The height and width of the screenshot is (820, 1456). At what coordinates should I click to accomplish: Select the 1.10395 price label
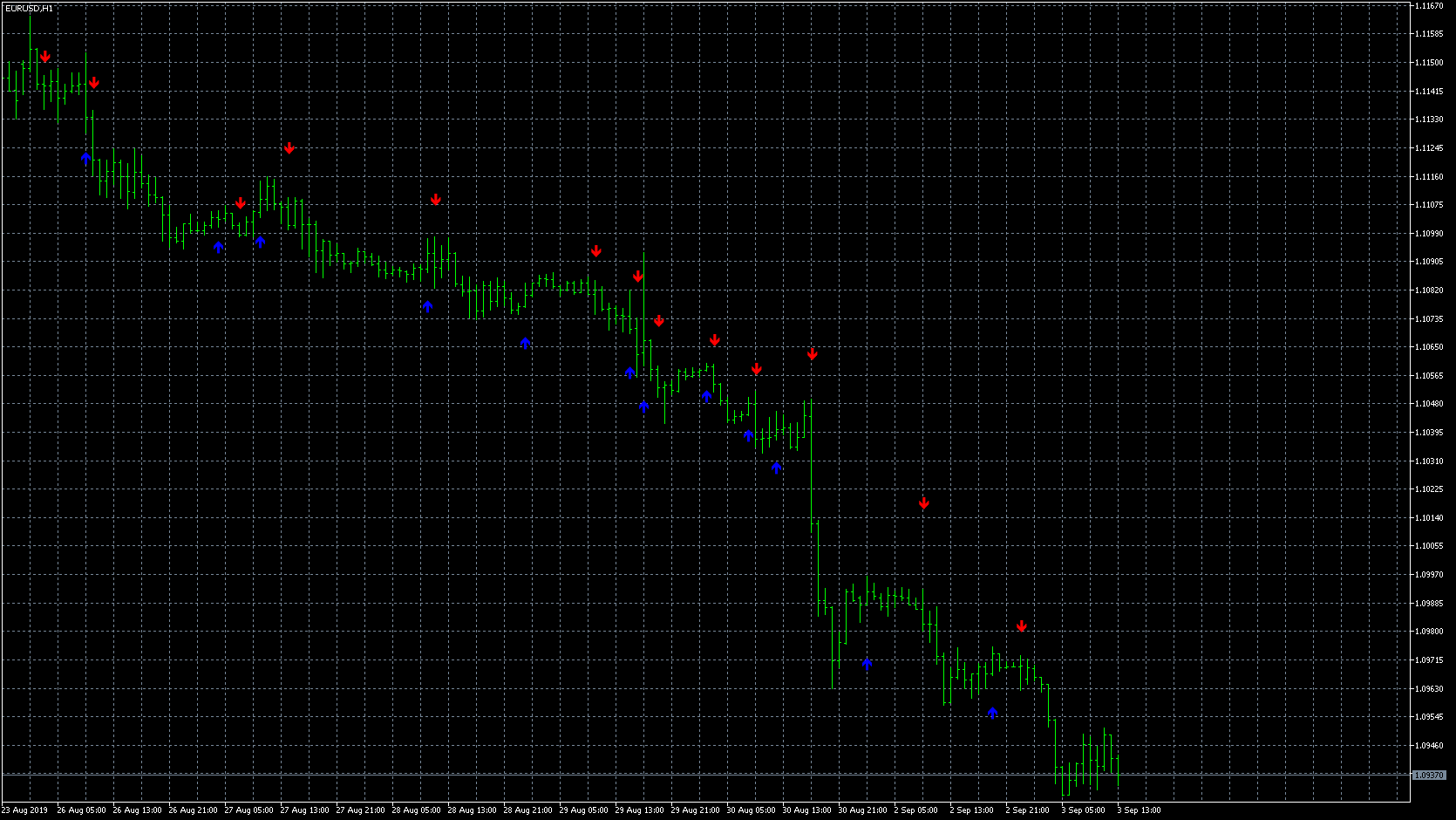pos(1430,433)
